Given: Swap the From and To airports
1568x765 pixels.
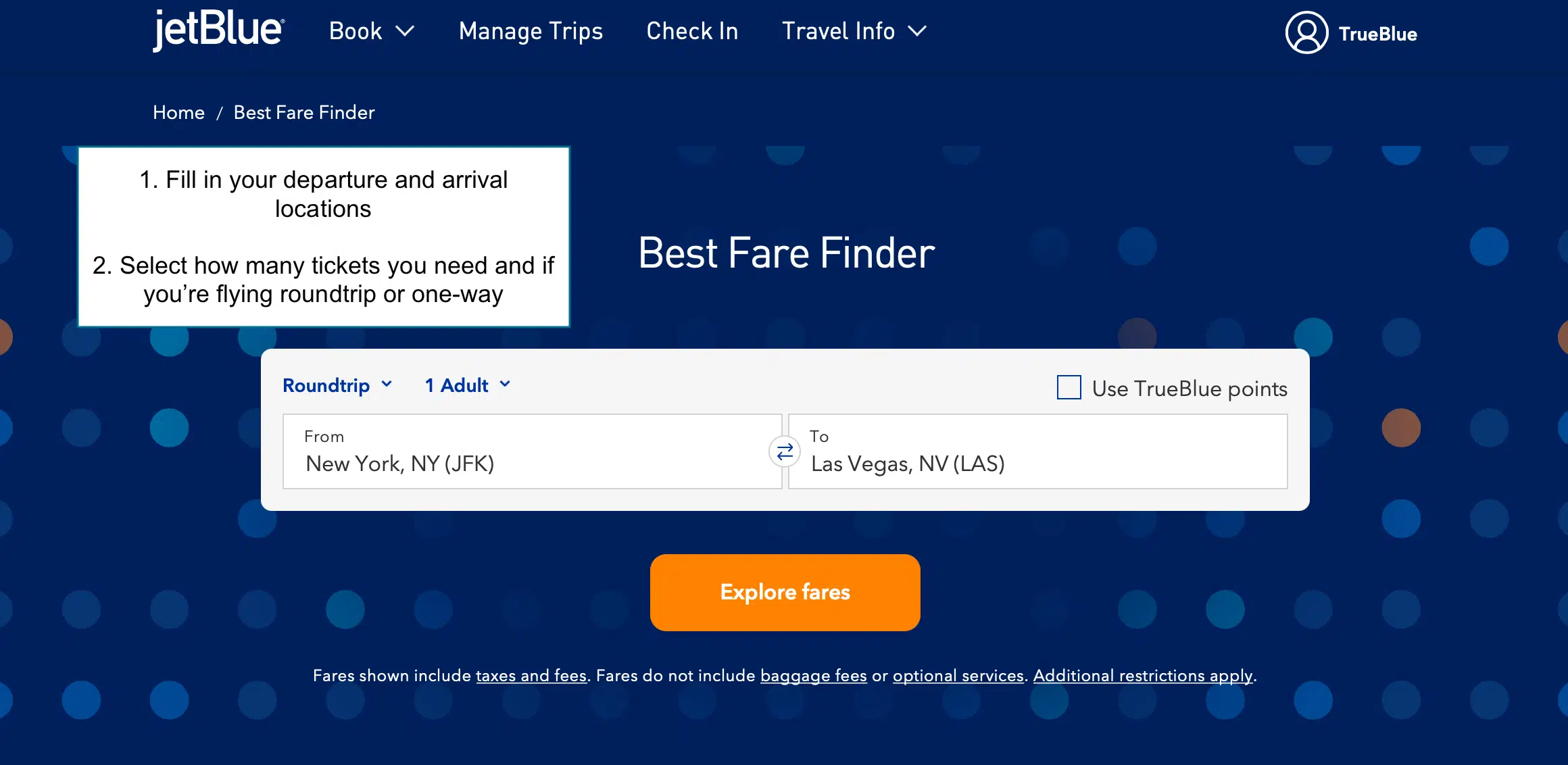Looking at the screenshot, I should click(785, 451).
